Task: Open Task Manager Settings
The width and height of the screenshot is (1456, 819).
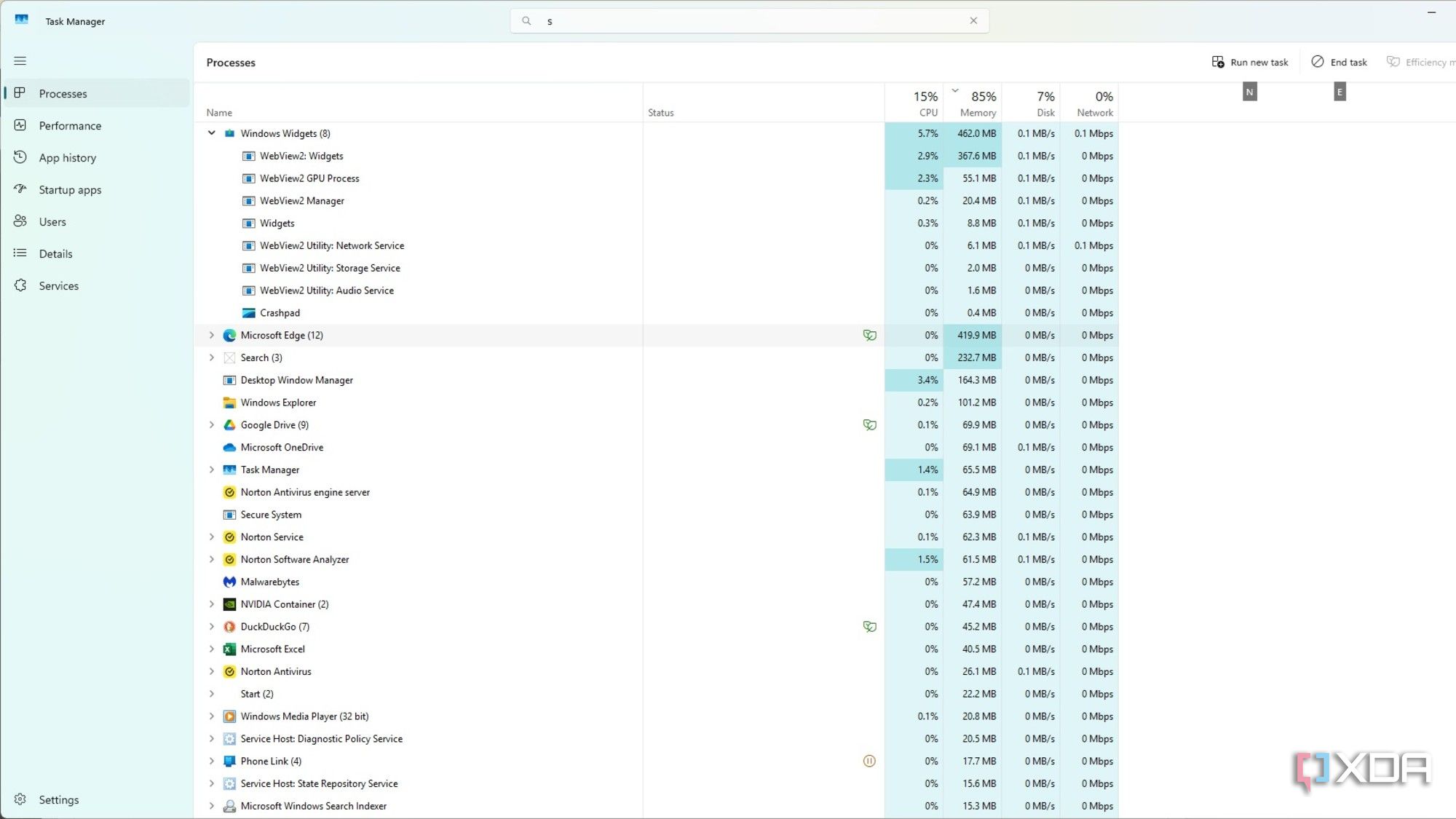Action: click(58, 799)
